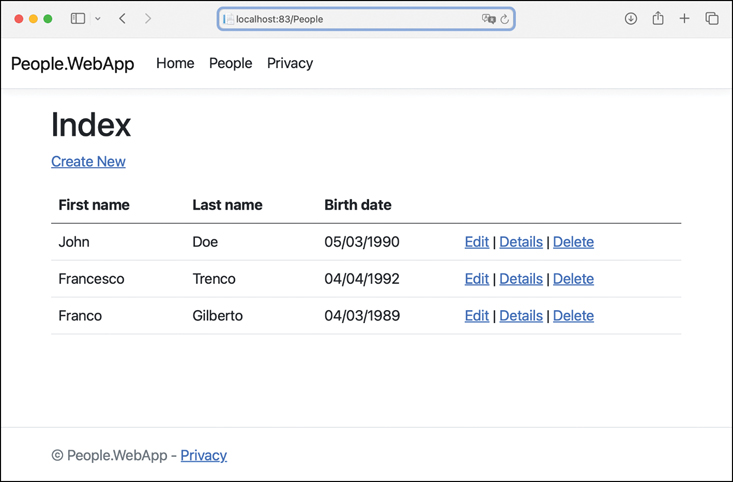Click the Safari sidebar toggle icon

tap(78, 19)
